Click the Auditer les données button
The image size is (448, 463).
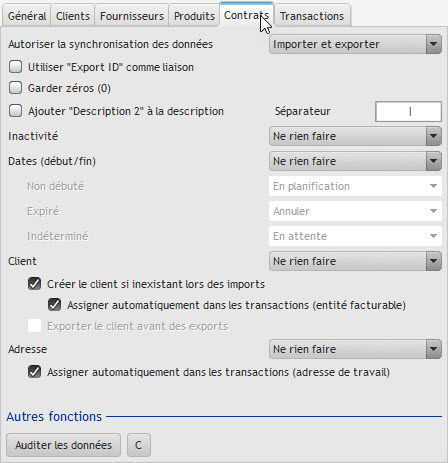(63, 445)
